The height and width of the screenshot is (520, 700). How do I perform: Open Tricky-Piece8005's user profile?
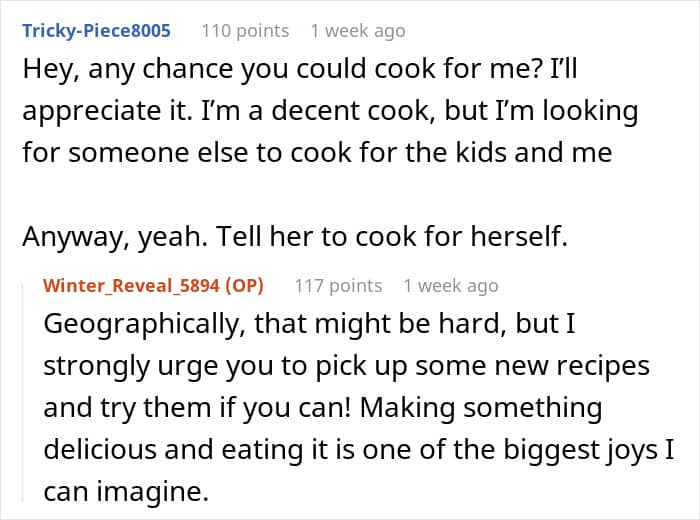(96, 30)
